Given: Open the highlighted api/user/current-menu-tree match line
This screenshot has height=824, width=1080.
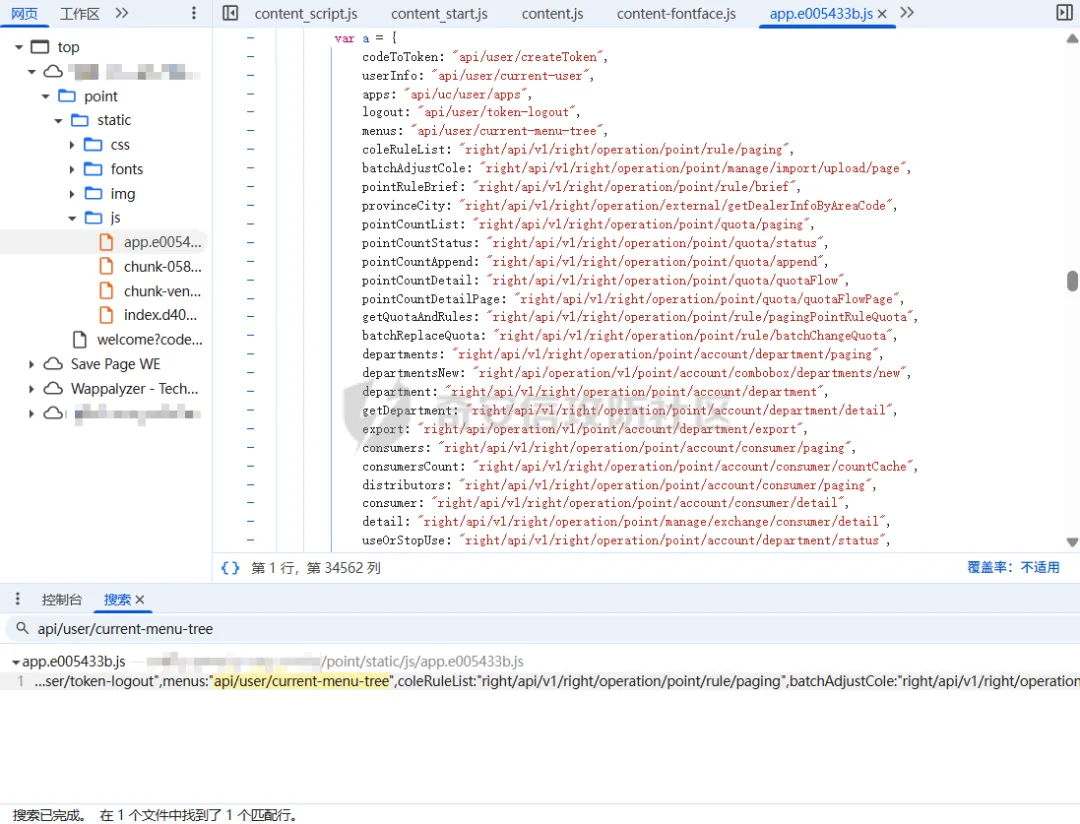Looking at the screenshot, I should pyautogui.click(x=540, y=681).
